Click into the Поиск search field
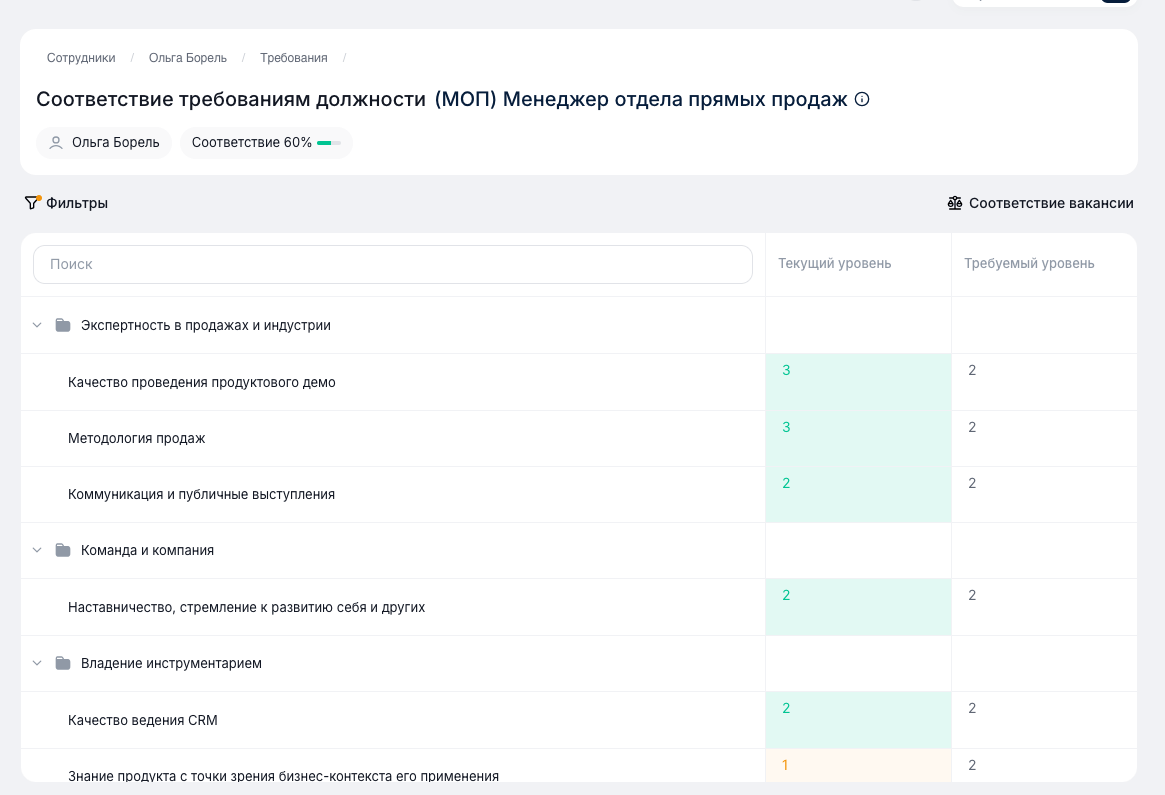Image resolution: width=1165 pixels, height=795 pixels. click(x=392, y=264)
